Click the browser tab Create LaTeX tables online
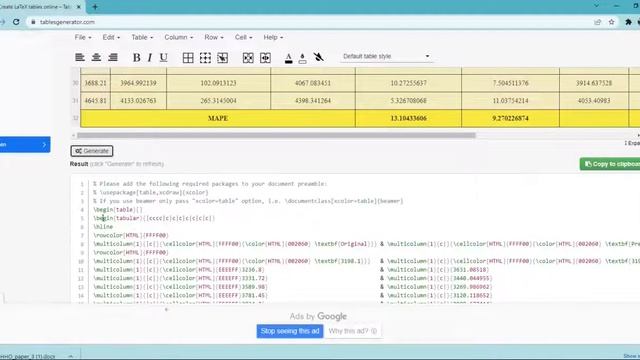Viewport: 640px width, 360px height. [x=41, y=7]
